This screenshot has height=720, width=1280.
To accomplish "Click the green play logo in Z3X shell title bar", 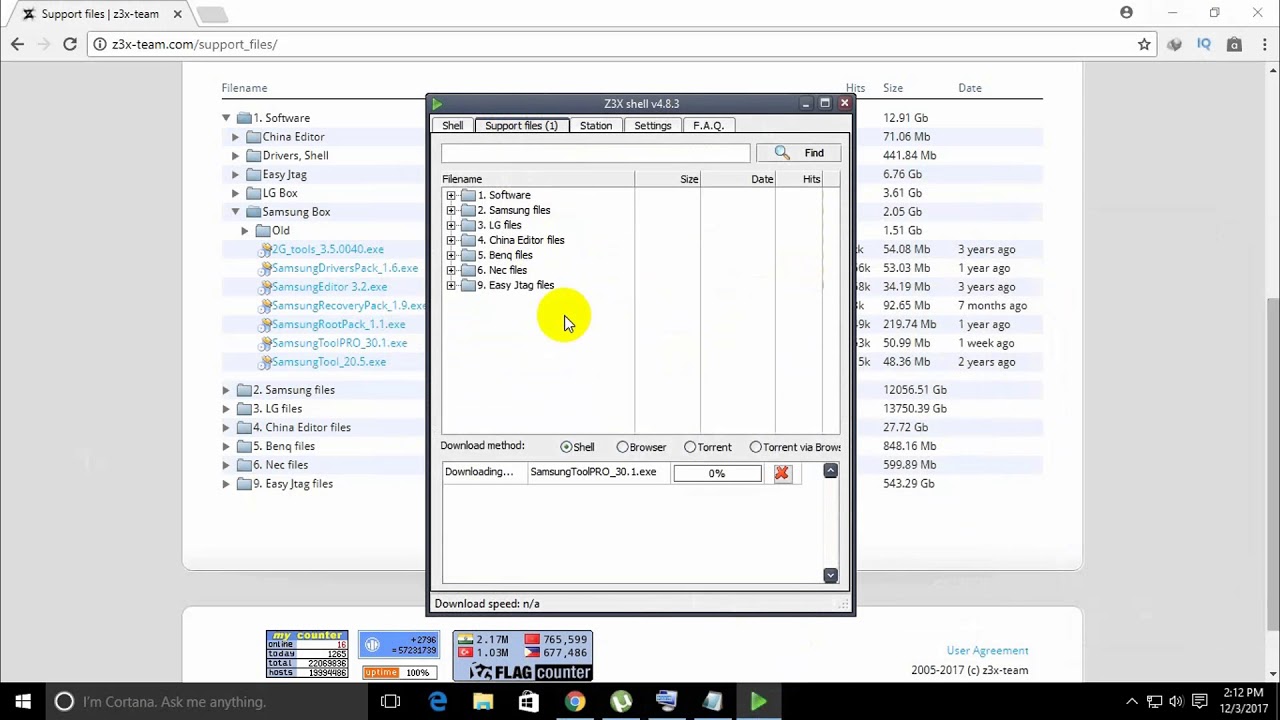I will click(437, 104).
